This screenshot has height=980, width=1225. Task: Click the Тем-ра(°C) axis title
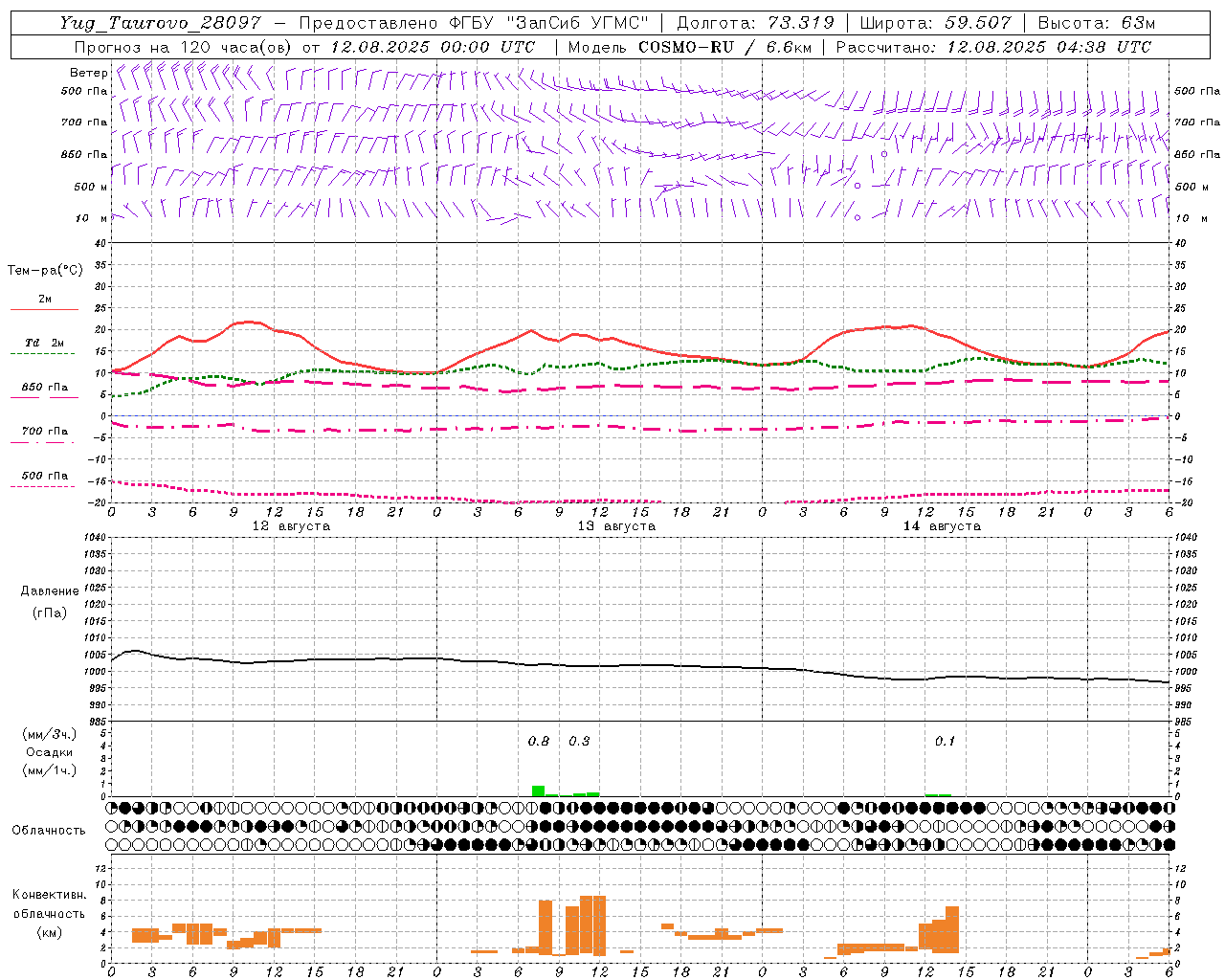point(45,271)
